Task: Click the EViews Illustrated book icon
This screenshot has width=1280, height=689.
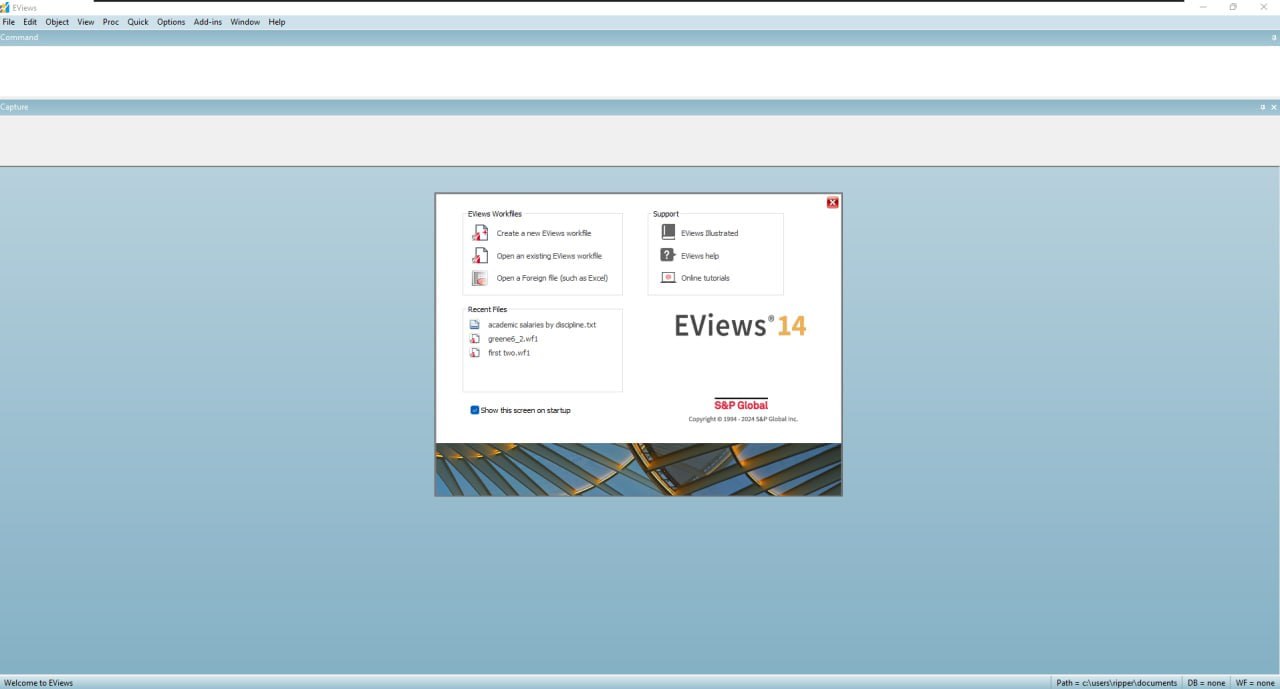Action: click(x=668, y=232)
